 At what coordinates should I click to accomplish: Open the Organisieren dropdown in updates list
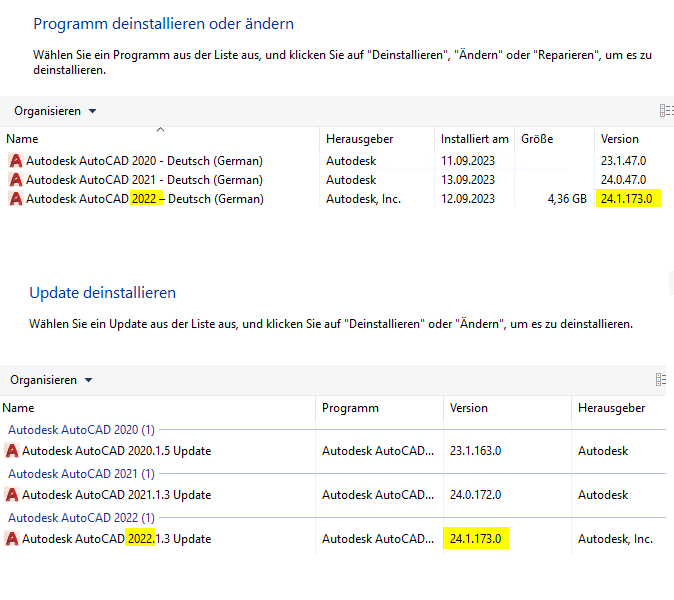coord(51,380)
